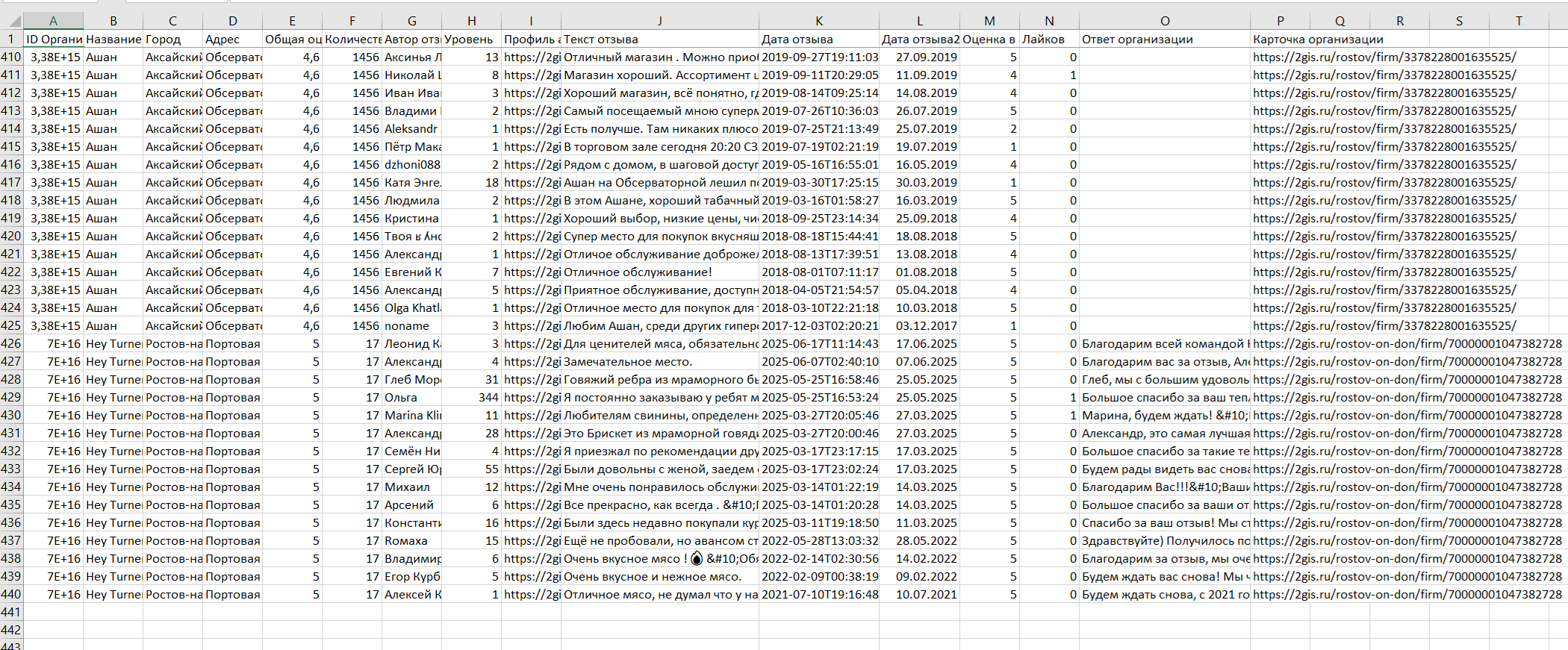Screen dimensions: 1568x650
Task: Select timestamp '2019-09-27T19:11:03'
Action: point(819,57)
